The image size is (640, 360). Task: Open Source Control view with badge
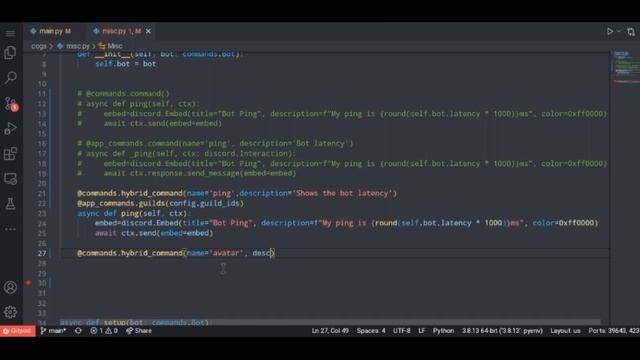10,103
